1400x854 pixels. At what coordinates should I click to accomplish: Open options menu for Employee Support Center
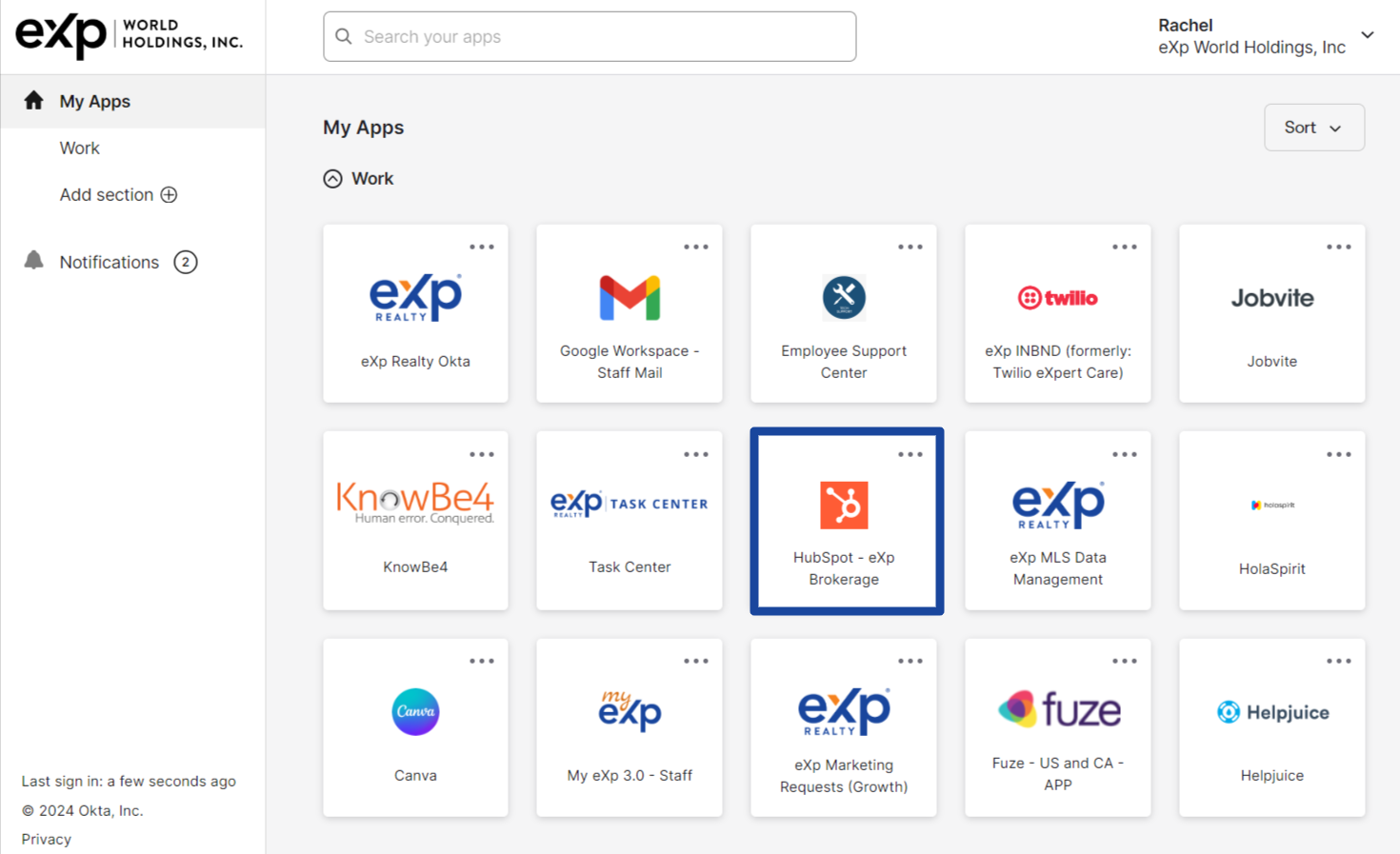coord(910,247)
